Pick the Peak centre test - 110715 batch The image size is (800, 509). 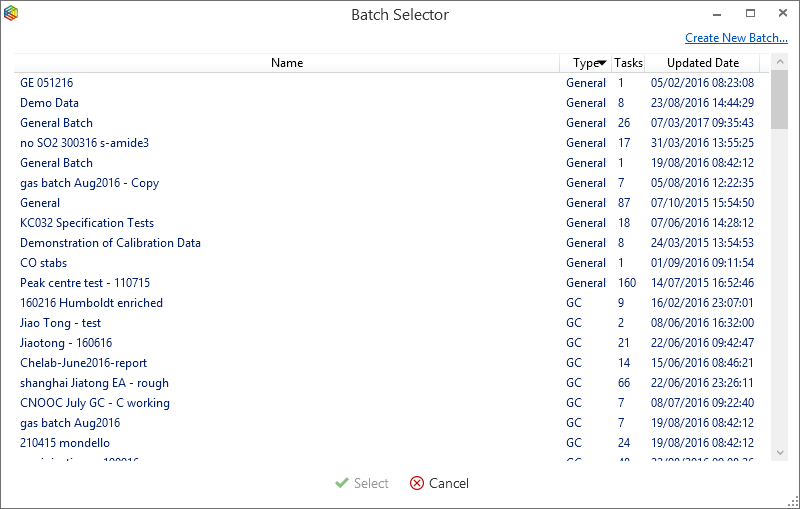click(85, 283)
